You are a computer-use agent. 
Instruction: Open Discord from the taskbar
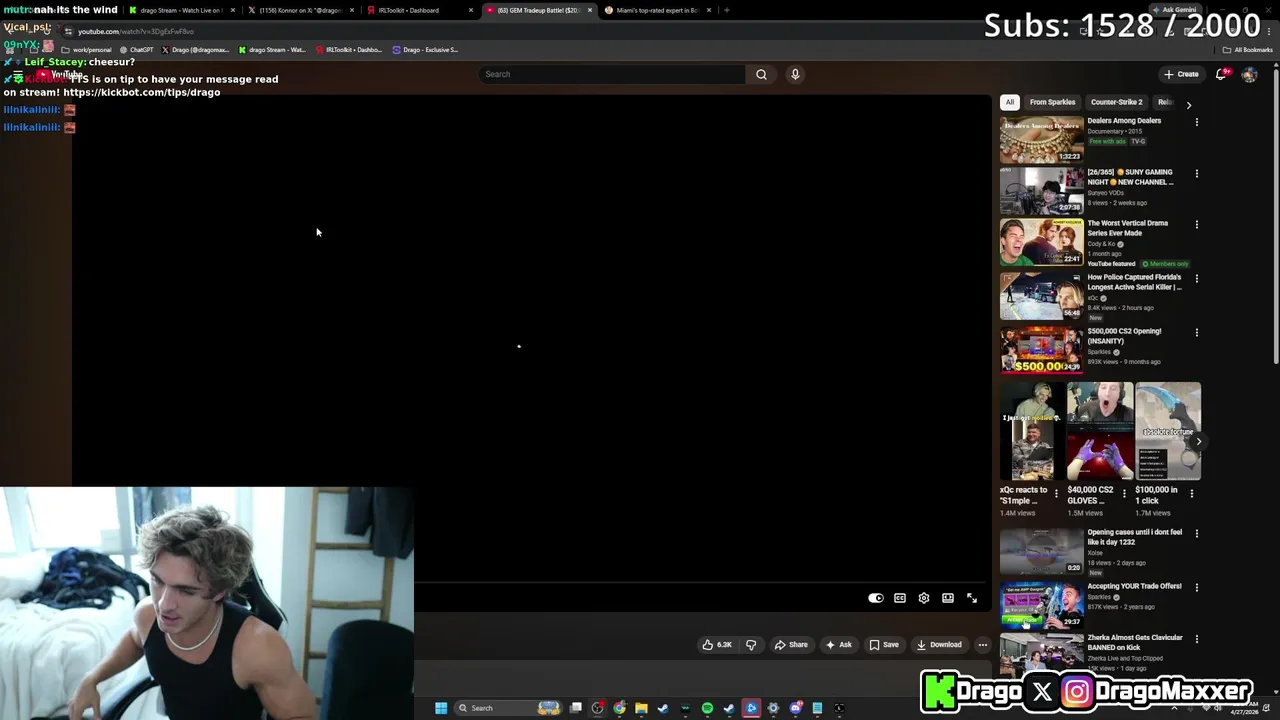(796, 708)
